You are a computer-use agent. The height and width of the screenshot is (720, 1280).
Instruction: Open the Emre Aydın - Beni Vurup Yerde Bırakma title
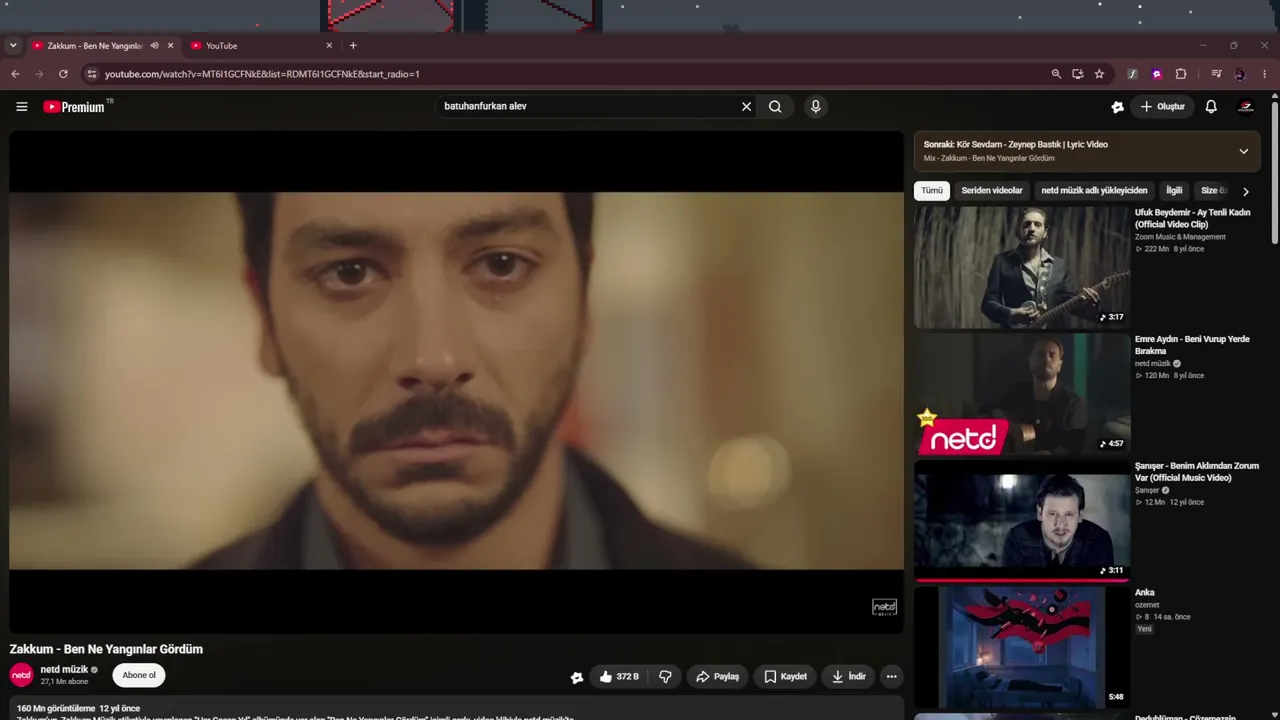(1192, 345)
